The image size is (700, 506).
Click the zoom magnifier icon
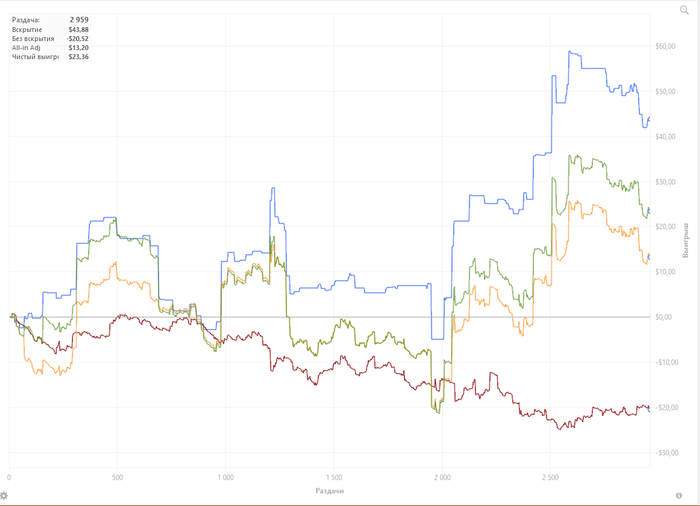[x=684, y=9]
